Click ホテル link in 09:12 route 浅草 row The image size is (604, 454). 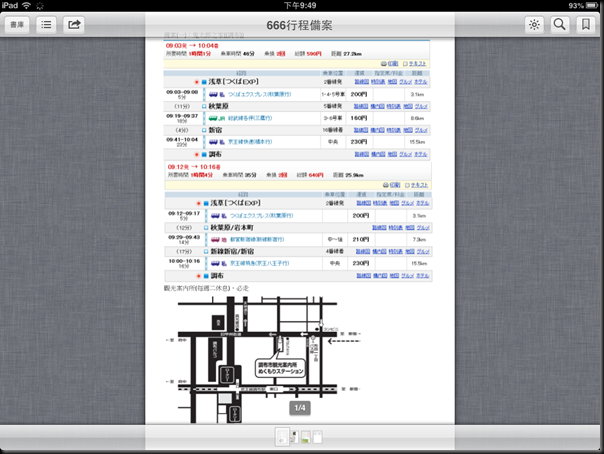click(423, 203)
